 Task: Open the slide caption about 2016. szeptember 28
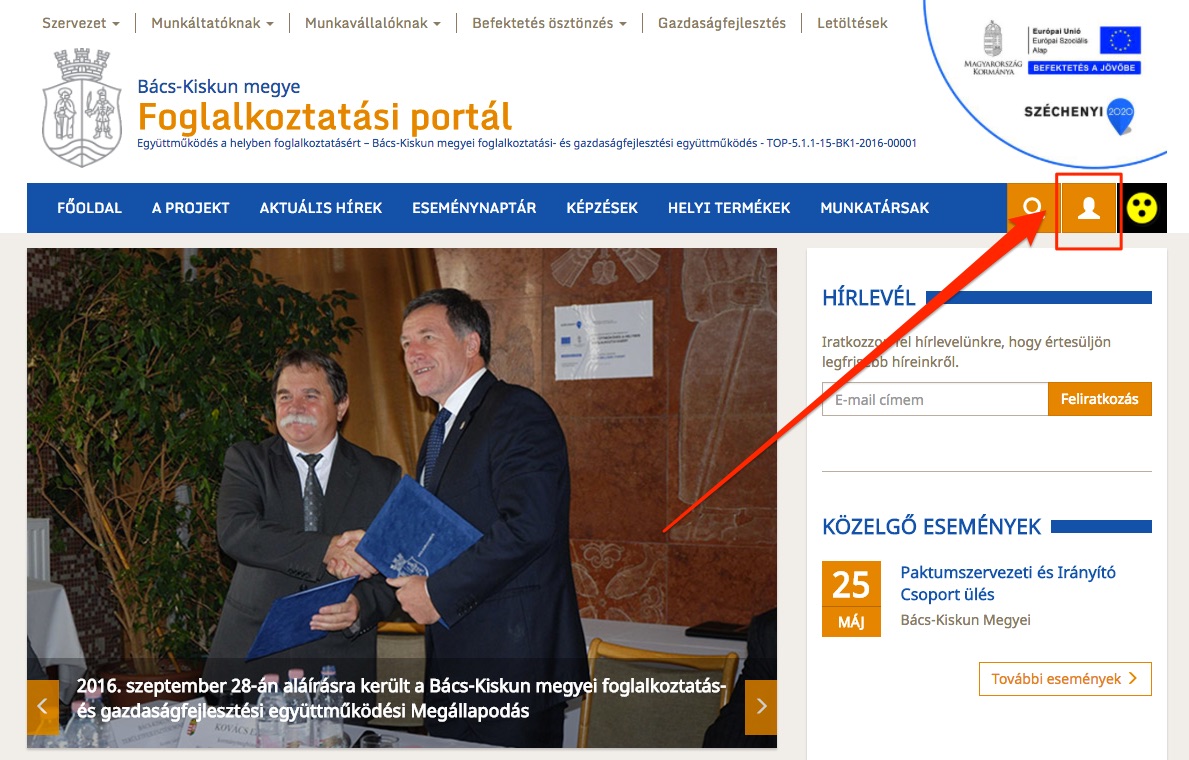(x=401, y=699)
